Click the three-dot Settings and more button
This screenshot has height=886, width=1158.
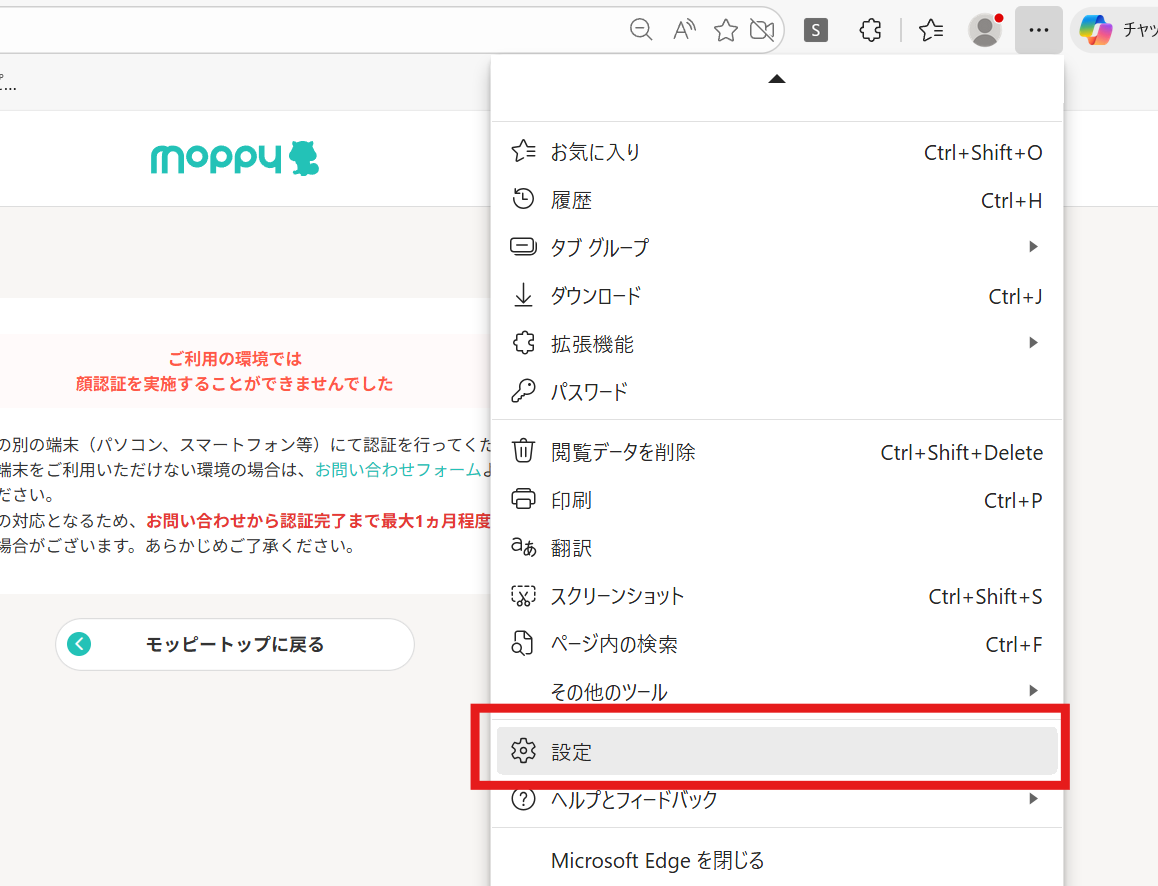[1038, 30]
